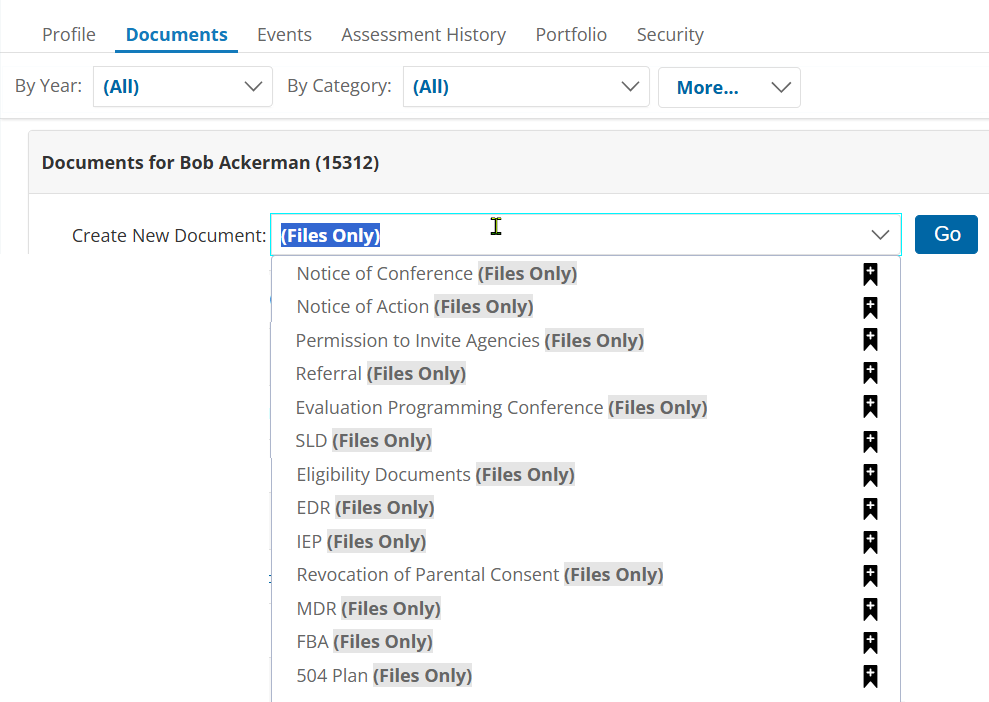Go to the Security tab

coord(670,35)
